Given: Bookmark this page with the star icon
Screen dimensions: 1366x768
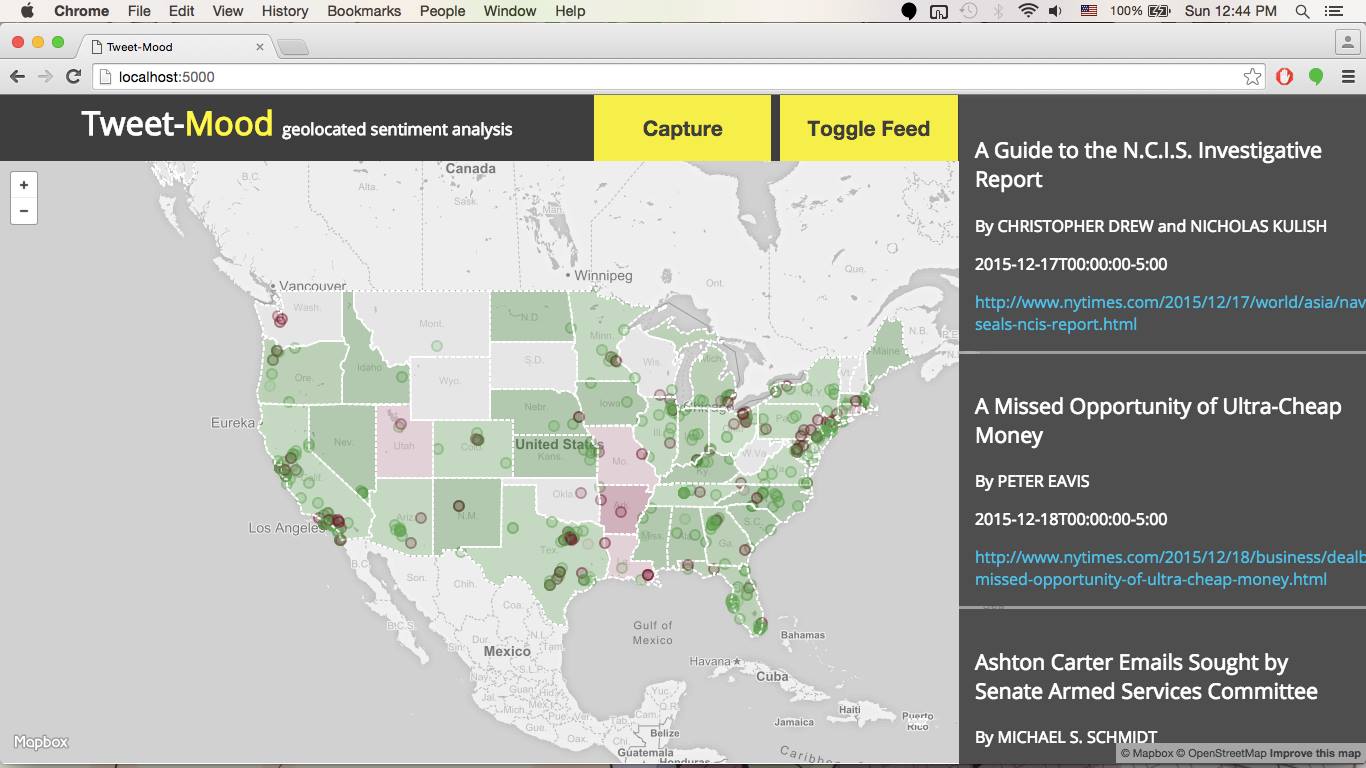Looking at the screenshot, I should (1252, 77).
